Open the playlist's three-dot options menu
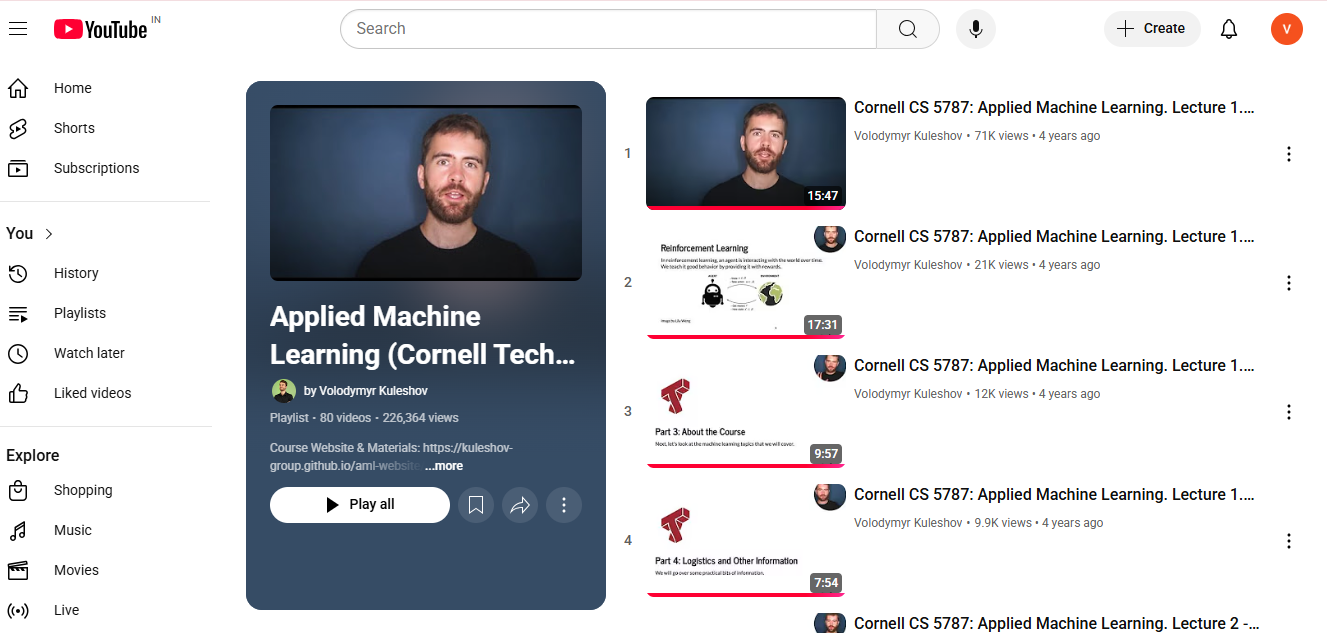1327x633 pixels. click(x=564, y=505)
